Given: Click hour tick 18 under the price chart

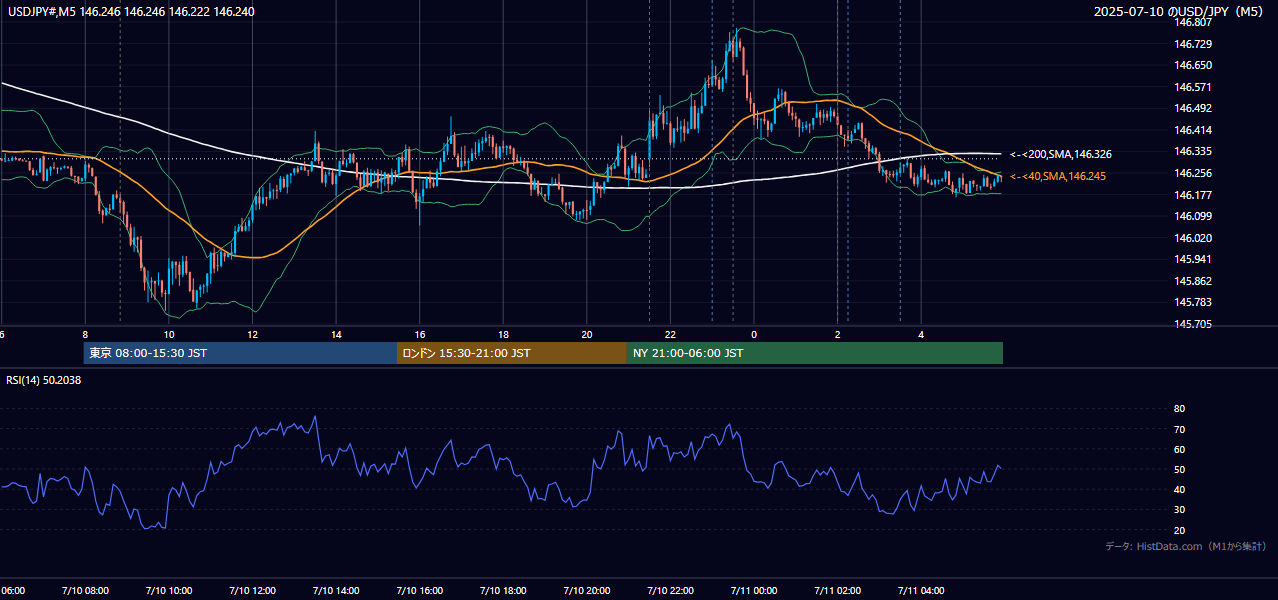Looking at the screenshot, I should coord(503,334).
